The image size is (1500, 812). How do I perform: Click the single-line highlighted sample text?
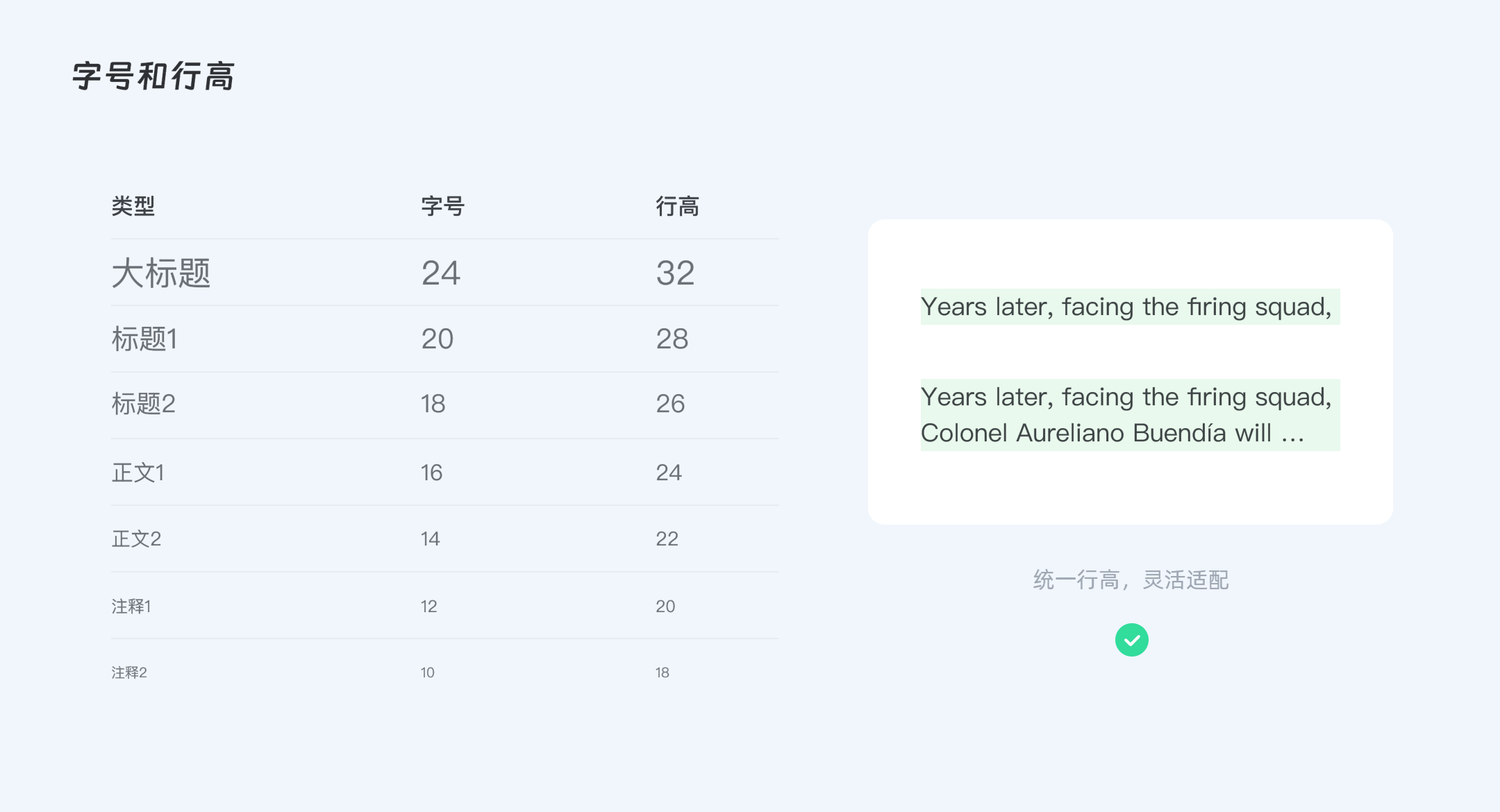1130,307
